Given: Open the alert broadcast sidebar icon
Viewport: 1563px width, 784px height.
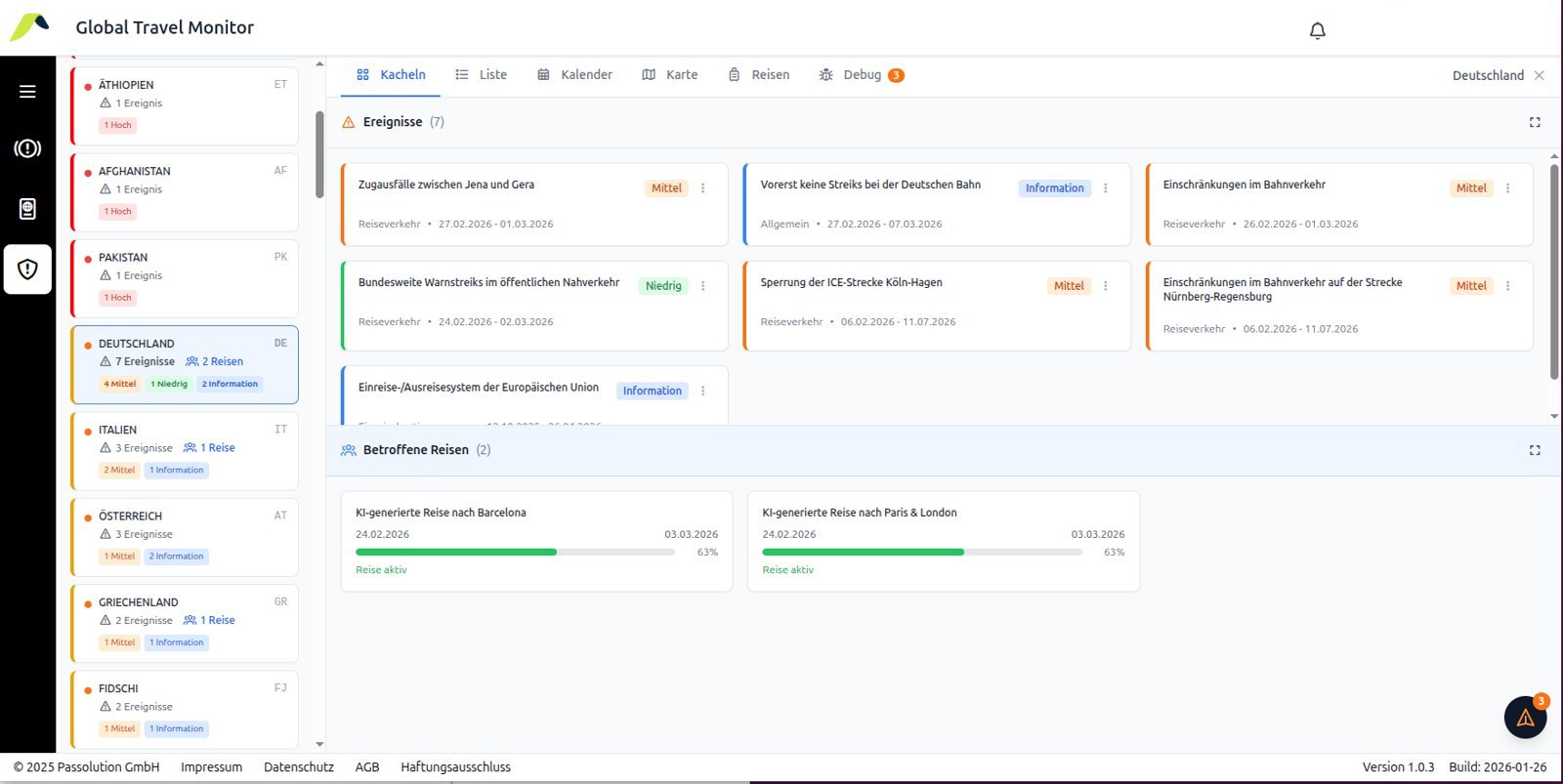Looking at the screenshot, I should pyautogui.click(x=27, y=148).
